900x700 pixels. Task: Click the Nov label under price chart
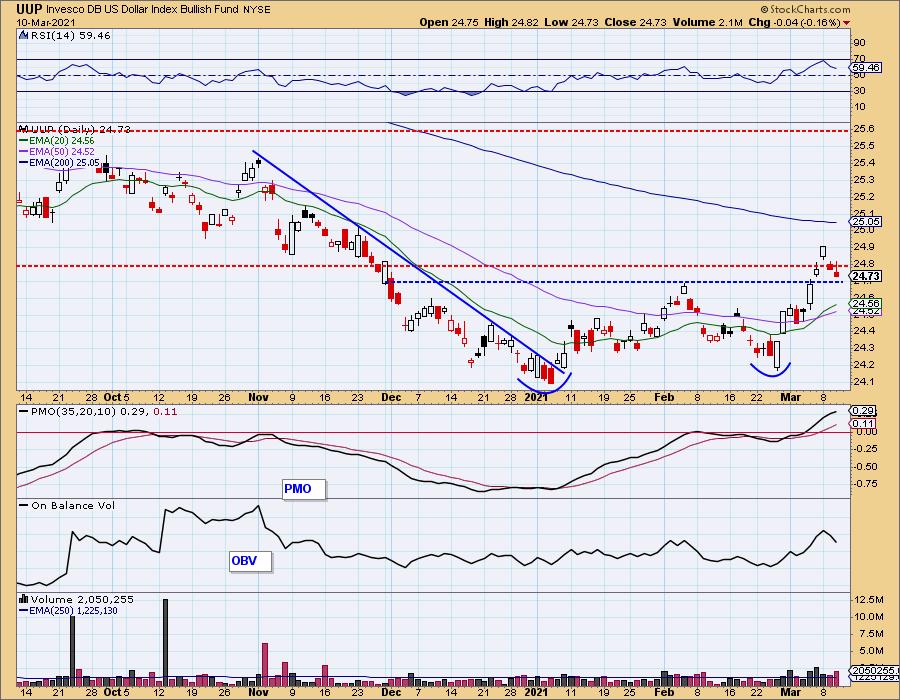click(258, 397)
